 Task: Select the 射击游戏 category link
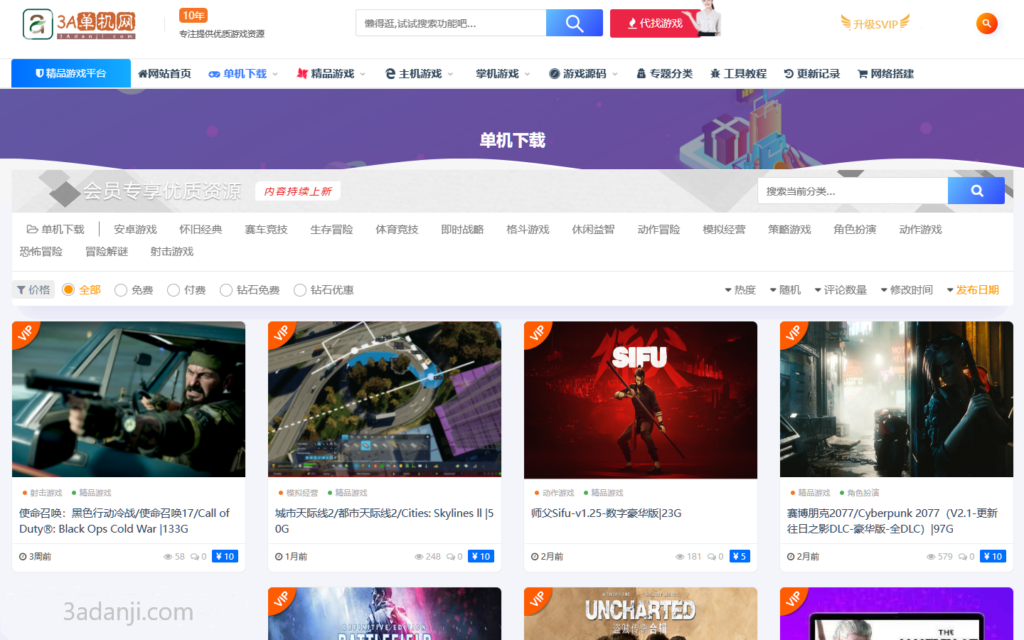[172, 251]
